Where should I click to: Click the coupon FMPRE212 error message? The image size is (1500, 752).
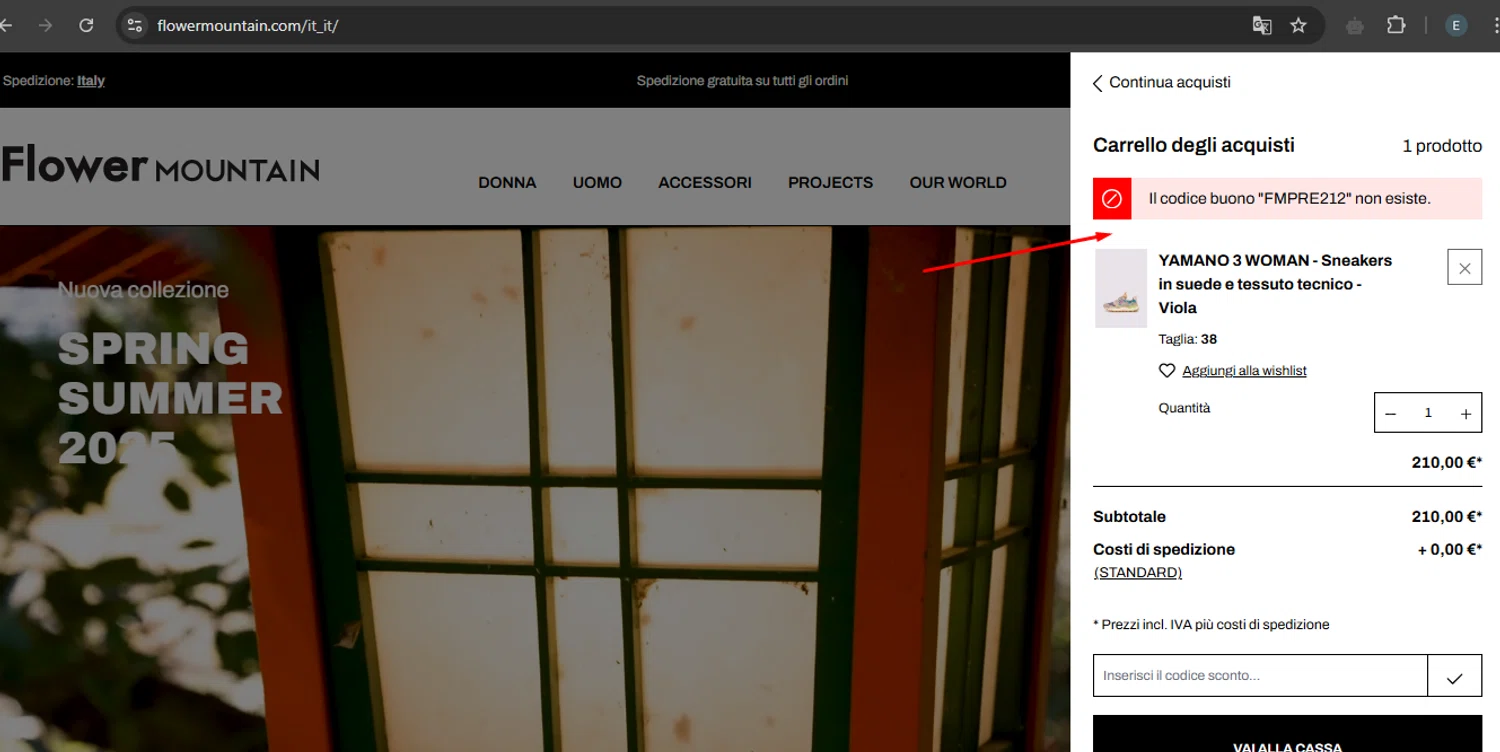tap(1289, 199)
